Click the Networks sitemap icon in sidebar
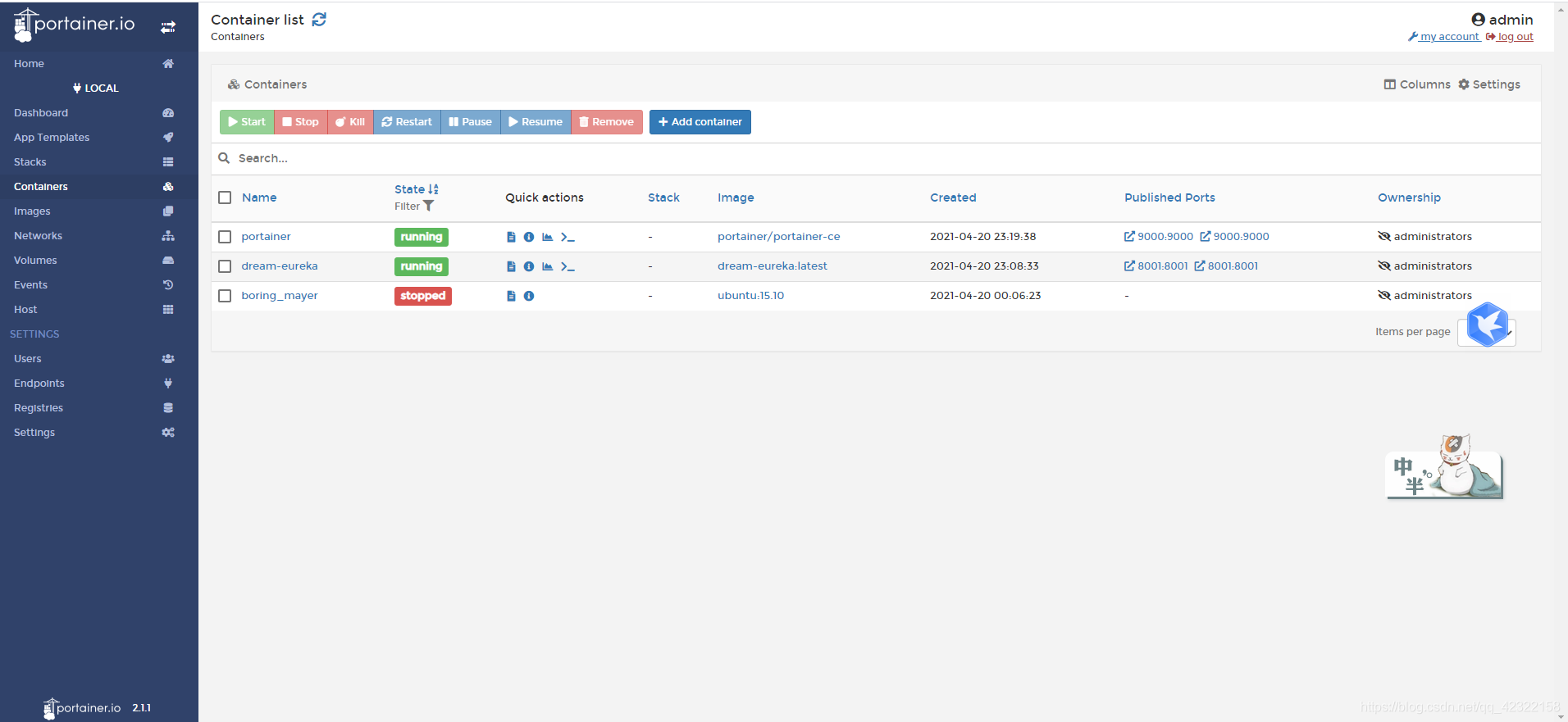The image size is (1568, 722). pos(168,235)
